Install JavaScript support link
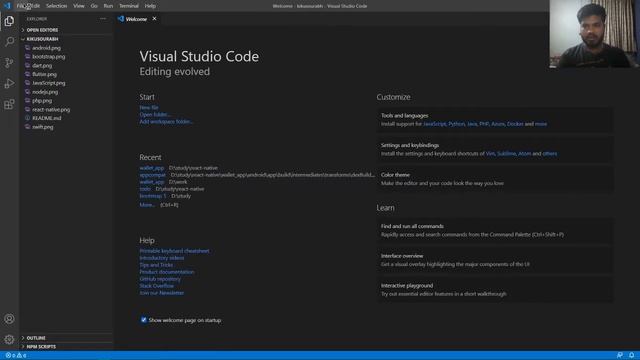640x360 pixels. coord(434,124)
